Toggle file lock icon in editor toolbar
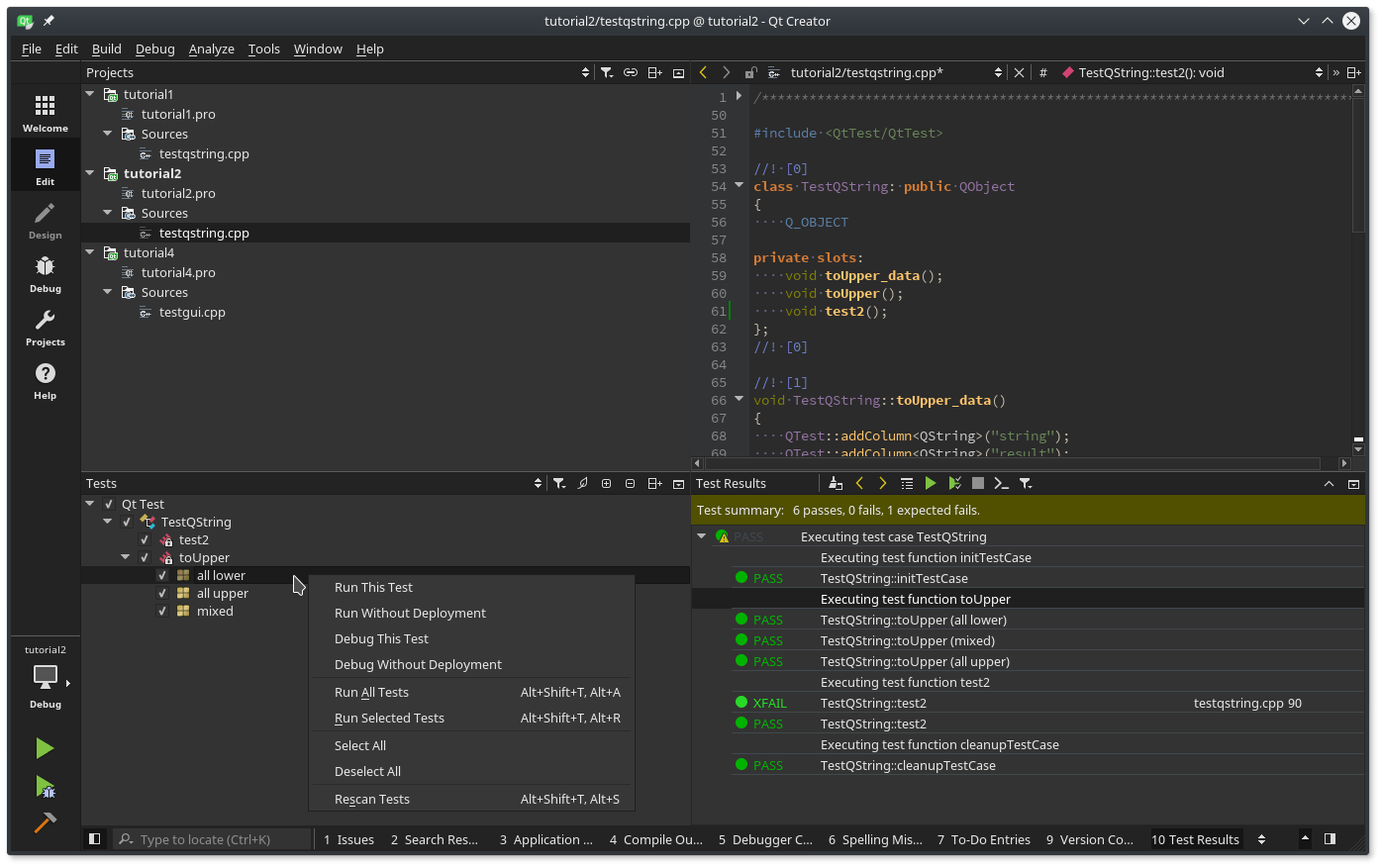Image resolution: width=1382 pixels, height=868 pixels. pyautogui.click(x=751, y=72)
